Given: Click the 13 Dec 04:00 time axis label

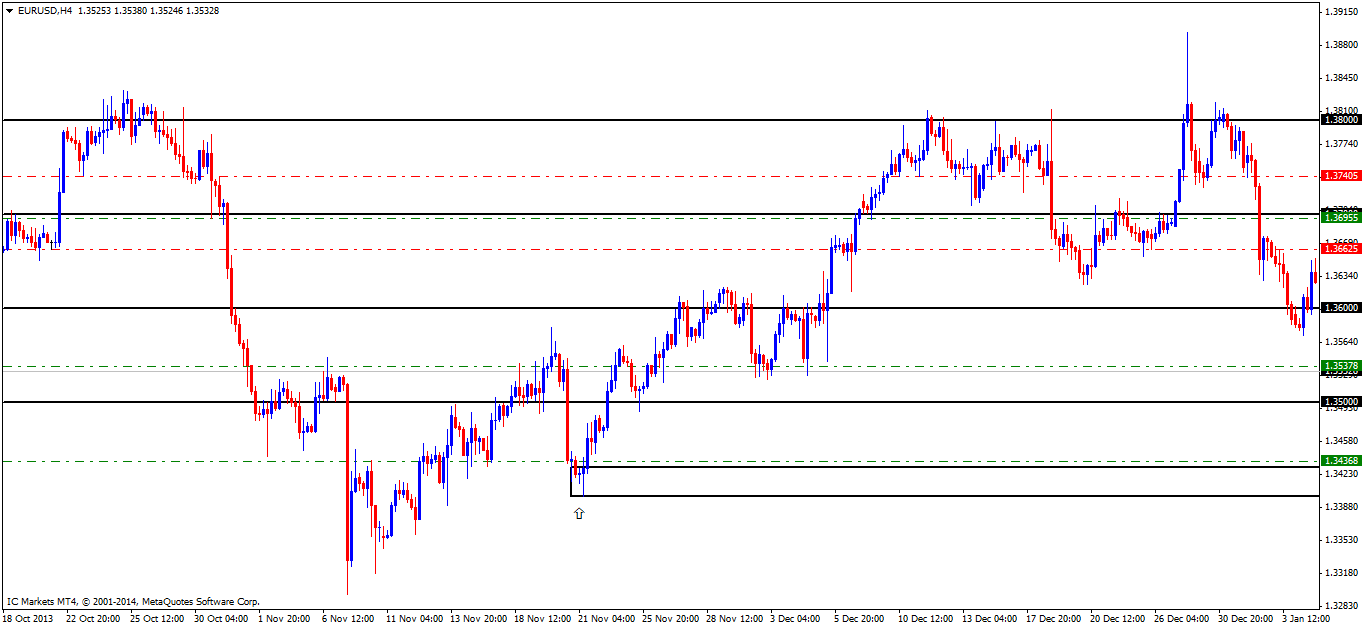Looking at the screenshot, I should coord(989,619).
